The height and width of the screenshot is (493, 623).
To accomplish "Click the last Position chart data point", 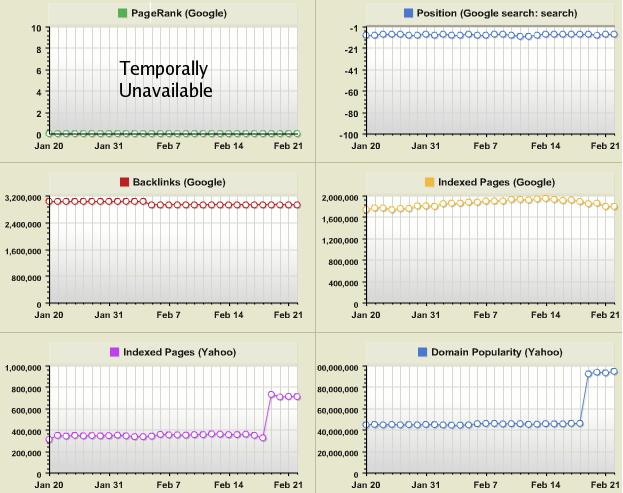I will [x=614, y=35].
